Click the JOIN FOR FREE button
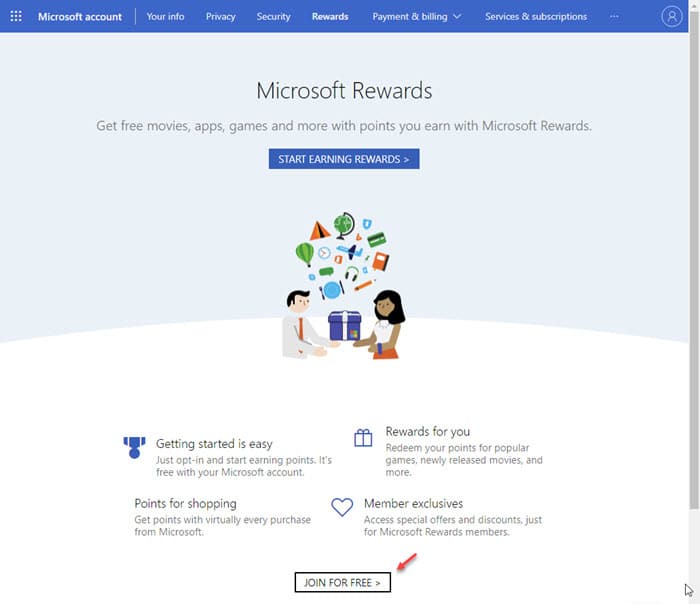The image size is (700, 604). (x=342, y=582)
